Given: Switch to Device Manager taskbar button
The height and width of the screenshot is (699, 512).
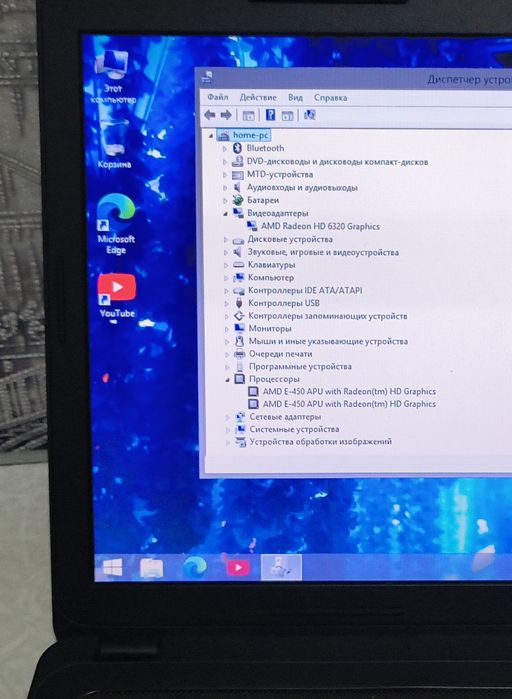Looking at the screenshot, I should [x=281, y=567].
